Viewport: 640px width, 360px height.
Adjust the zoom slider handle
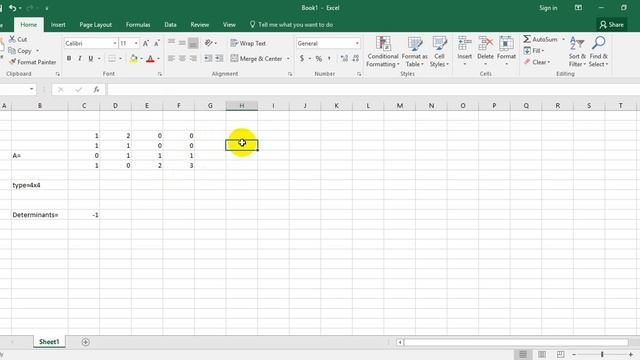(602, 354)
